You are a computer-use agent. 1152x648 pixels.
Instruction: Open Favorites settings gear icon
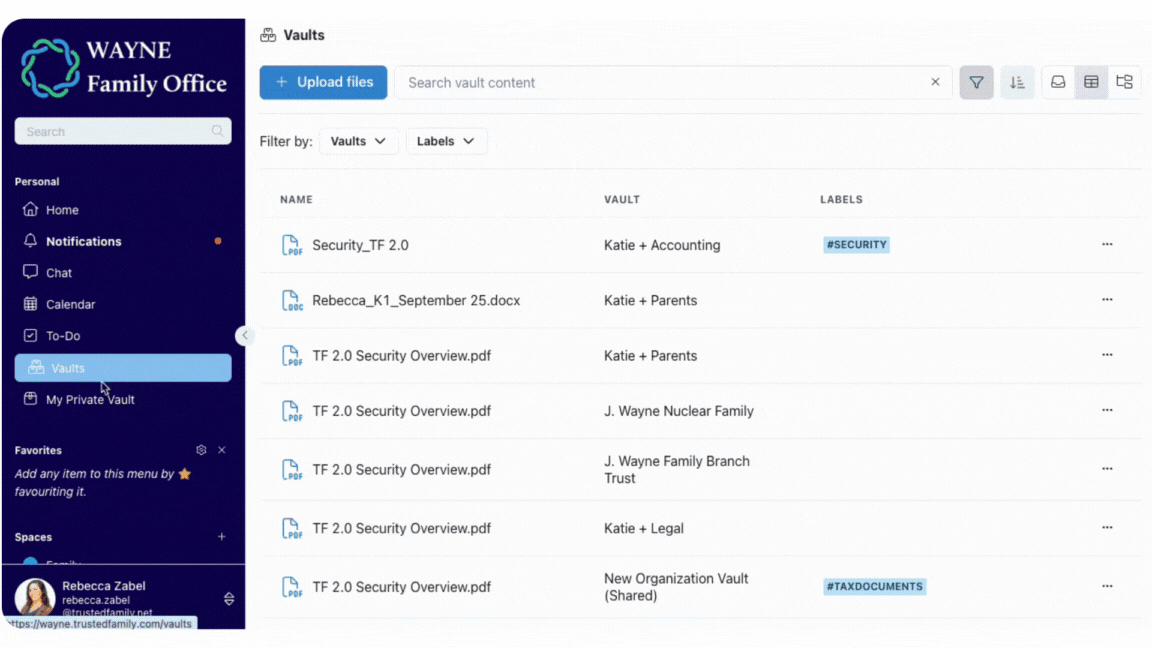(x=201, y=450)
